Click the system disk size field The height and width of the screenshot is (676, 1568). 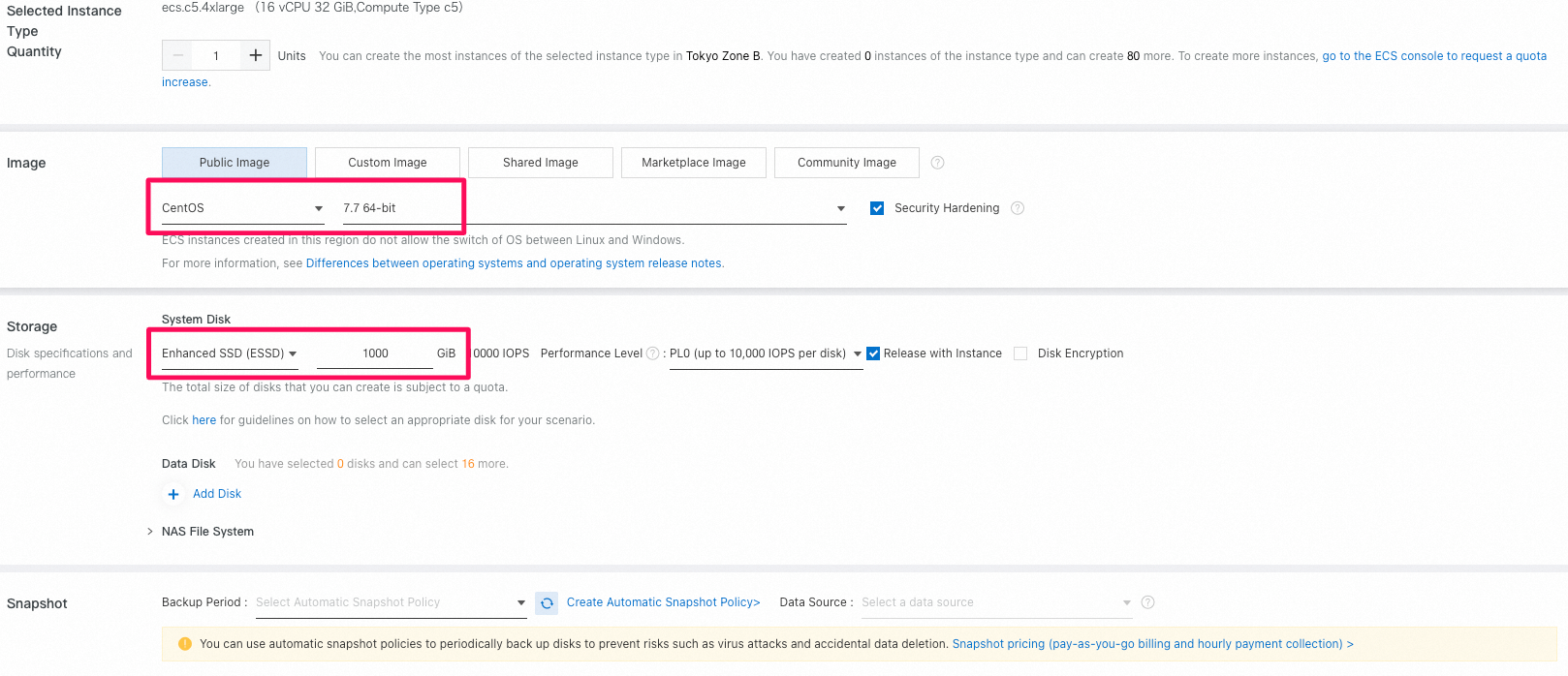375,353
